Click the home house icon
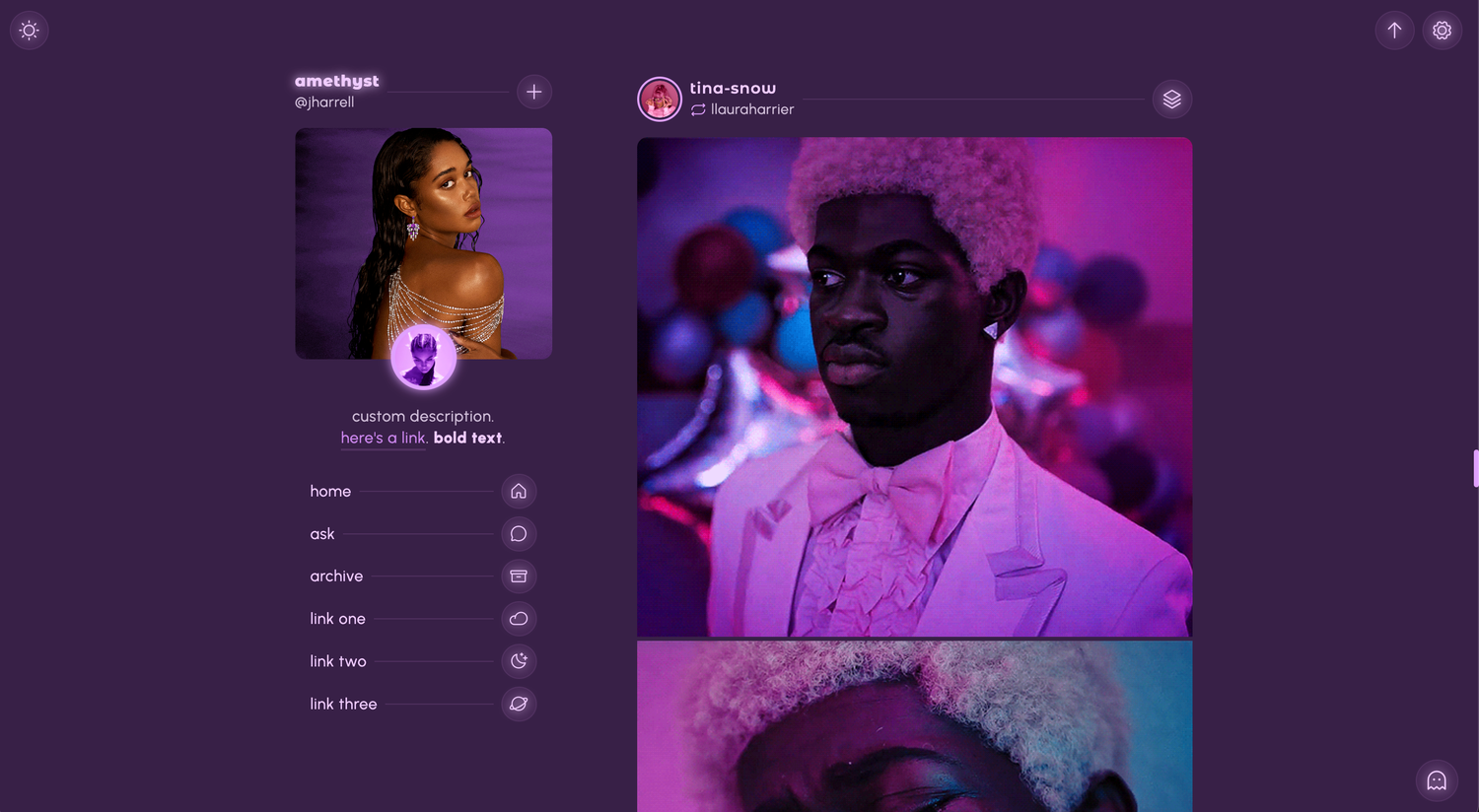The width and height of the screenshot is (1479, 812). click(x=519, y=492)
